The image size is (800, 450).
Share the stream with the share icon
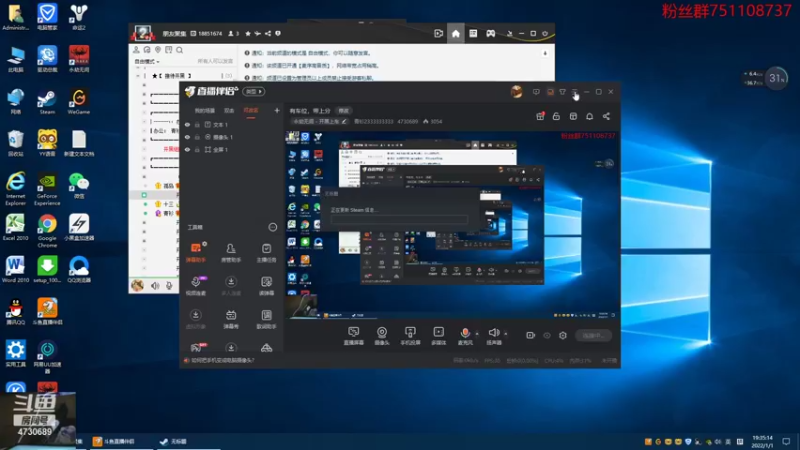click(x=606, y=116)
